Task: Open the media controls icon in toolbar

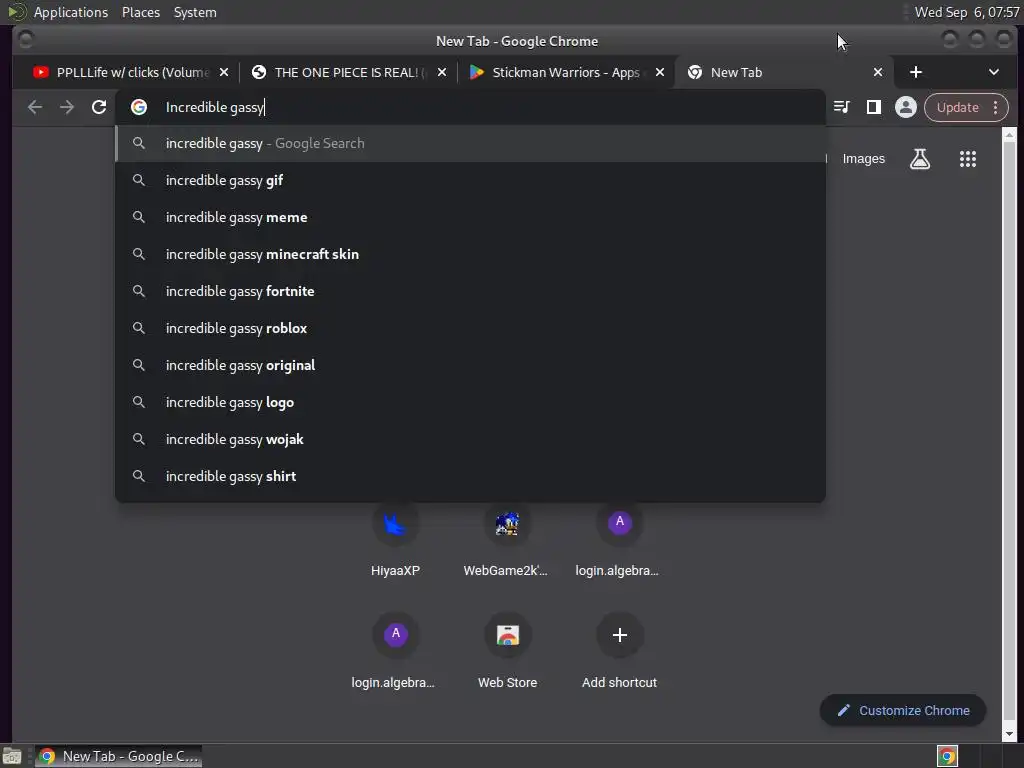Action: tap(841, 107)
